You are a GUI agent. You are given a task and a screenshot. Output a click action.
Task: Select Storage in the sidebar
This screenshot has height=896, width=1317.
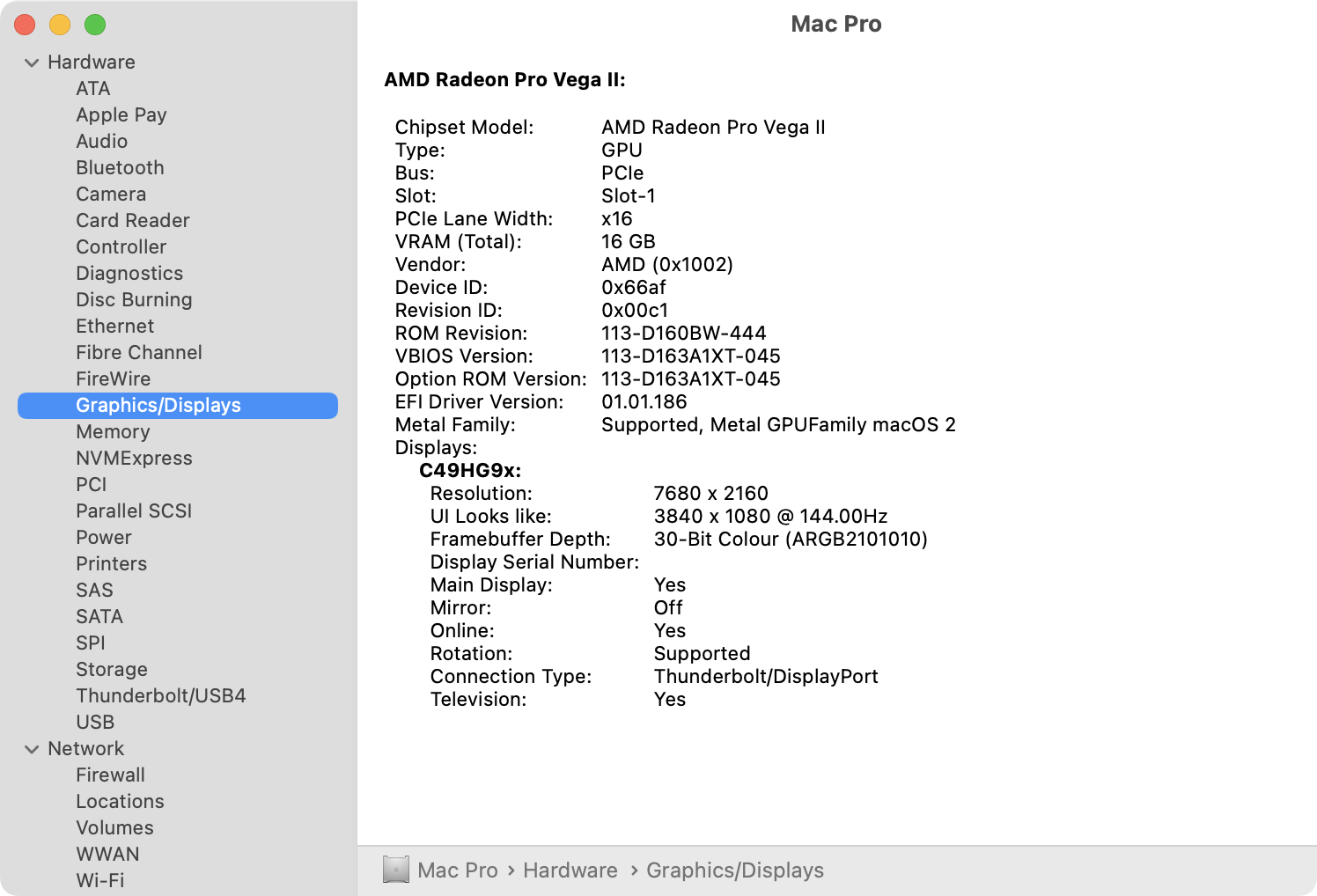(112, 670)
